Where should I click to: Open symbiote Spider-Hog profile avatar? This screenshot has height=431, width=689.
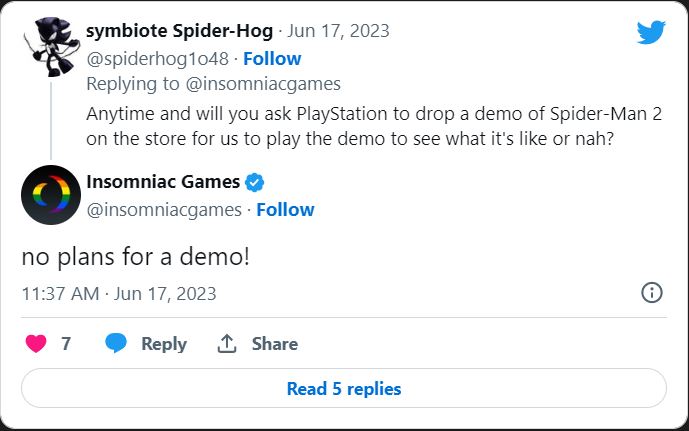pos(50,47)
